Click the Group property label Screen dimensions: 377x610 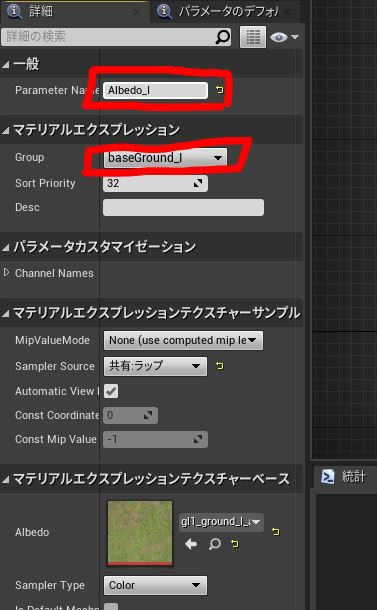(x=30, y=158)
